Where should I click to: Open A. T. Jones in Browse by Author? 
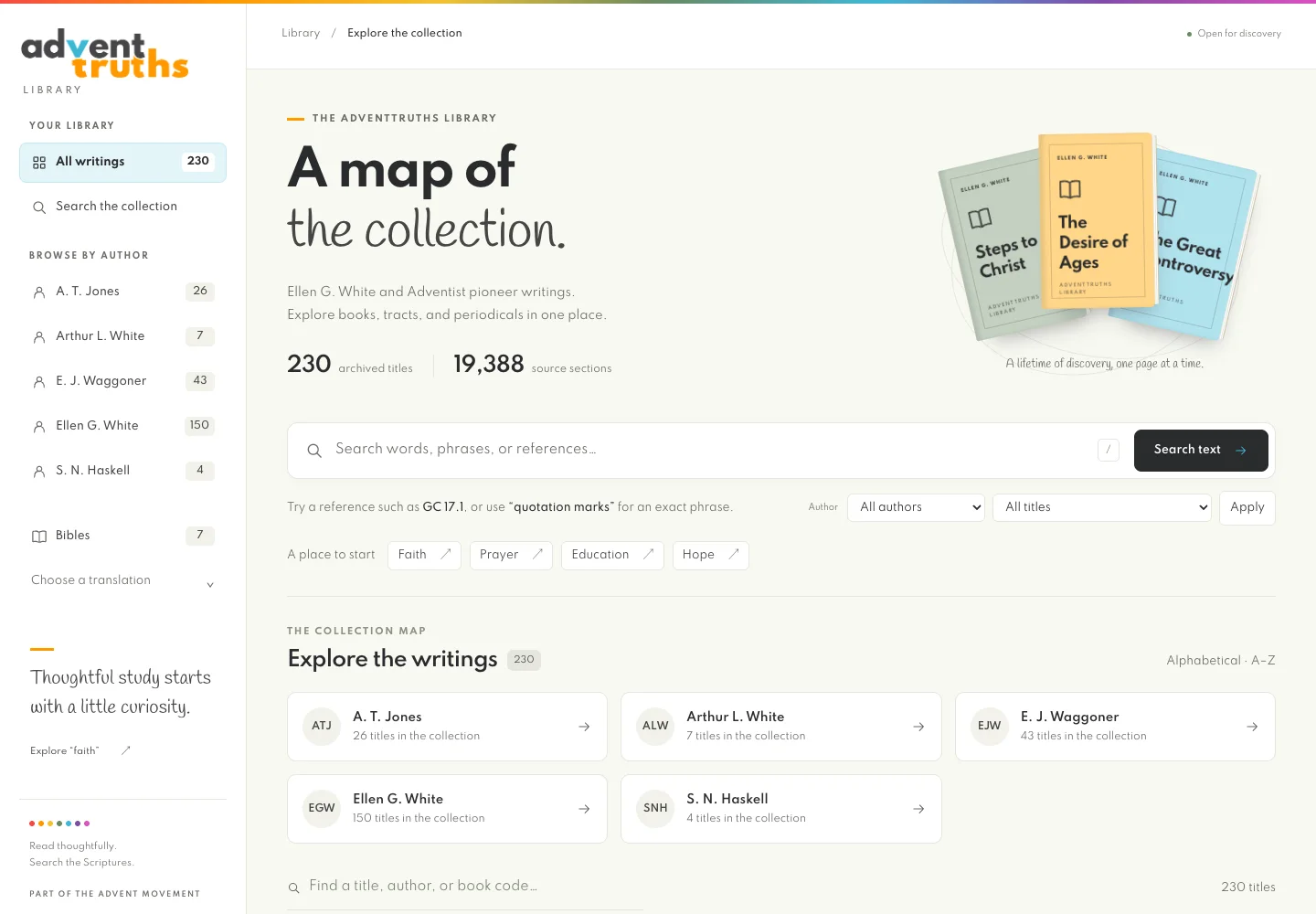(122, 292)
